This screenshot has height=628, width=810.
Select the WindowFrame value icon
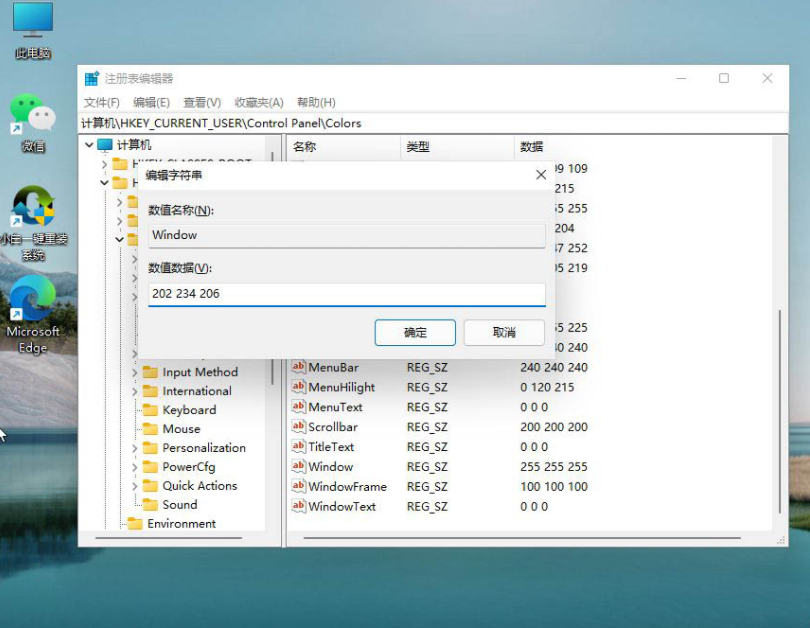(x=298, y=486)
